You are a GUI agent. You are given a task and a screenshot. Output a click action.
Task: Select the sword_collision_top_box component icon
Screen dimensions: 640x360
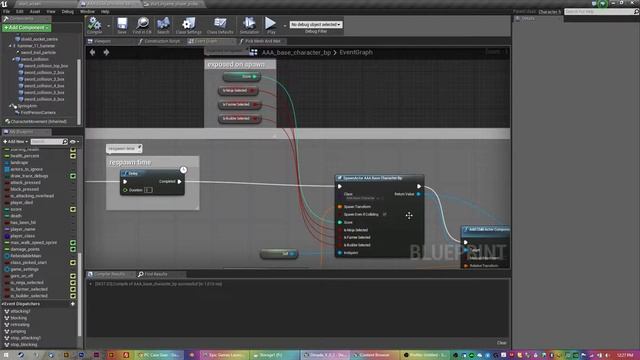(x=20, y=66)
